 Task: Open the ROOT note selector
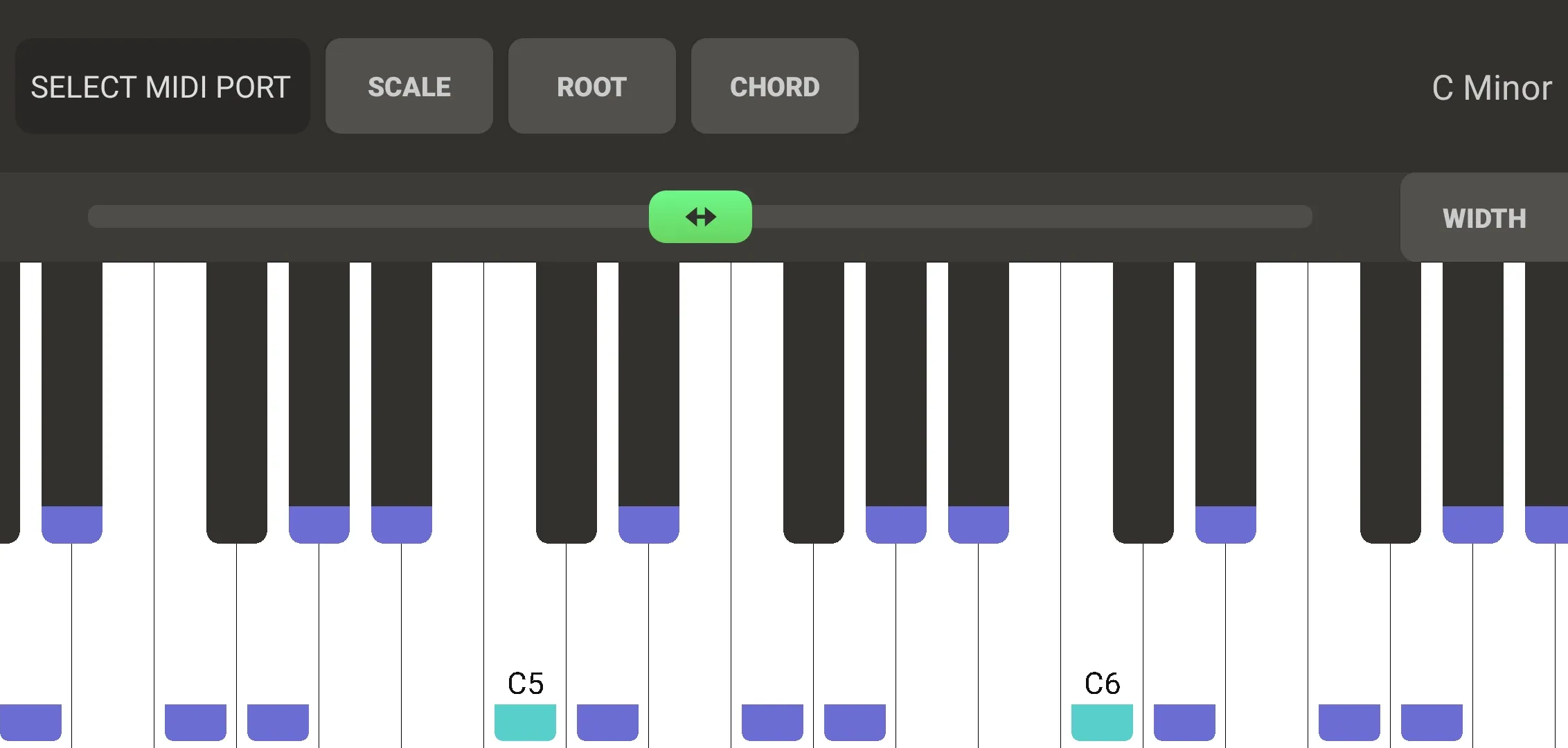591,86
